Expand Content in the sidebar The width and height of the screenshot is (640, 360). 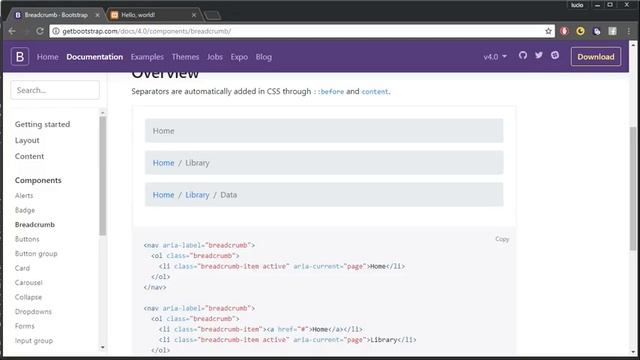point(29,156)
